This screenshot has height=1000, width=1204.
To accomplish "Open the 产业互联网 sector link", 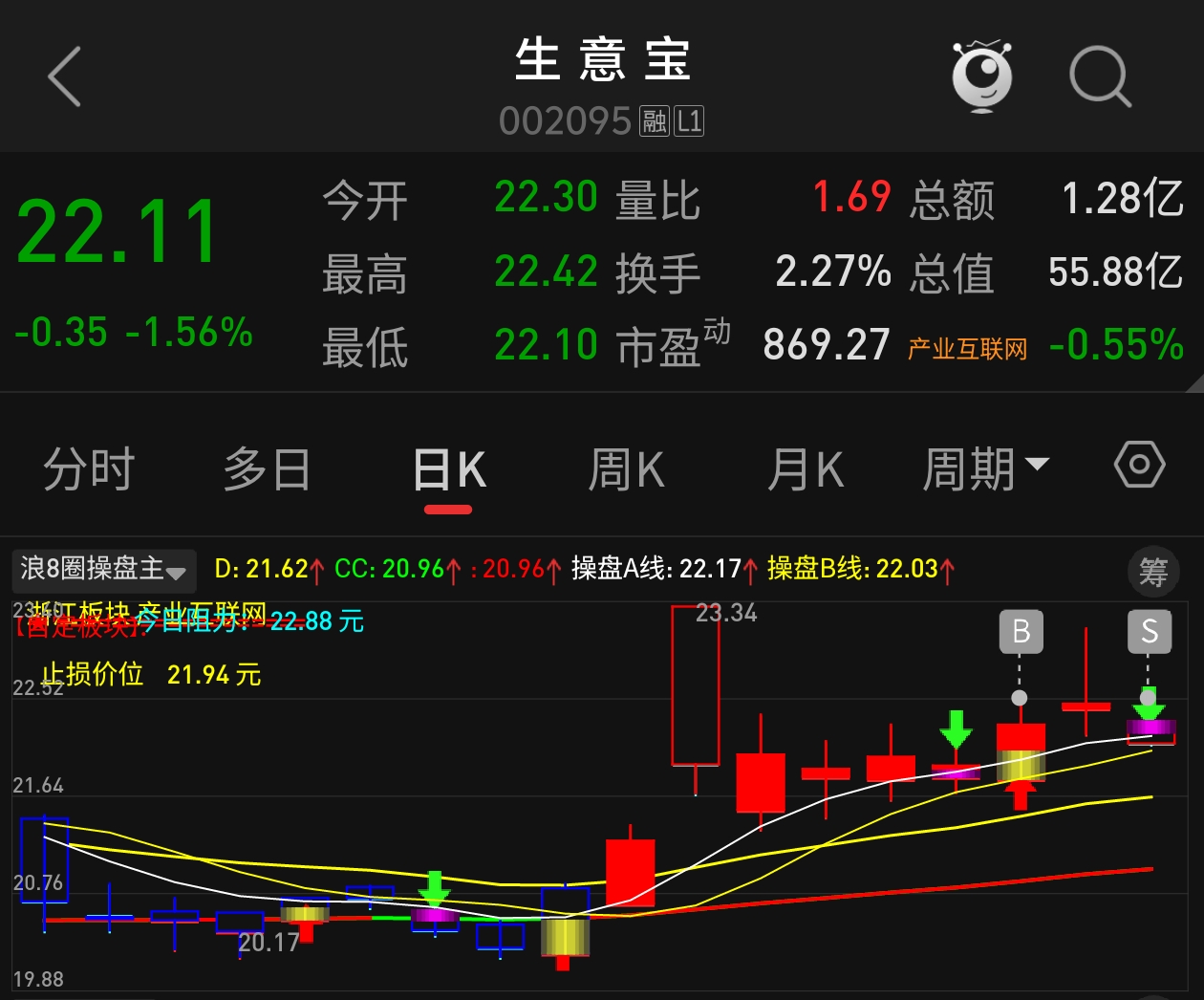I will [x=967, y=349].
